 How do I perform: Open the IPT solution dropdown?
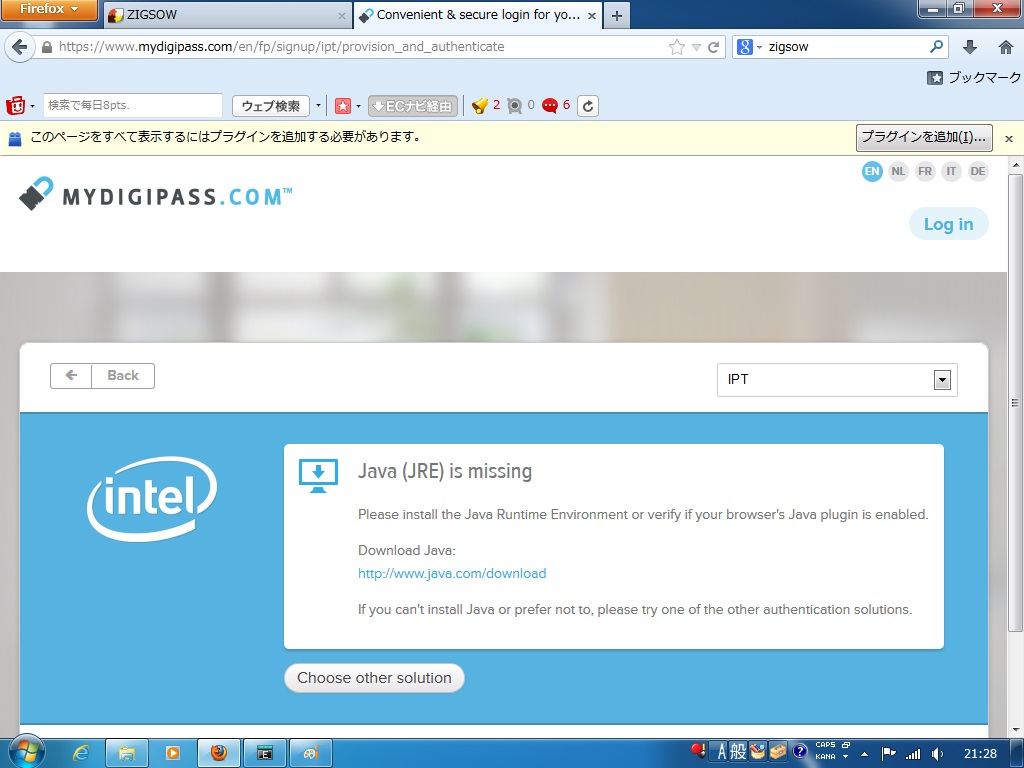837,379
